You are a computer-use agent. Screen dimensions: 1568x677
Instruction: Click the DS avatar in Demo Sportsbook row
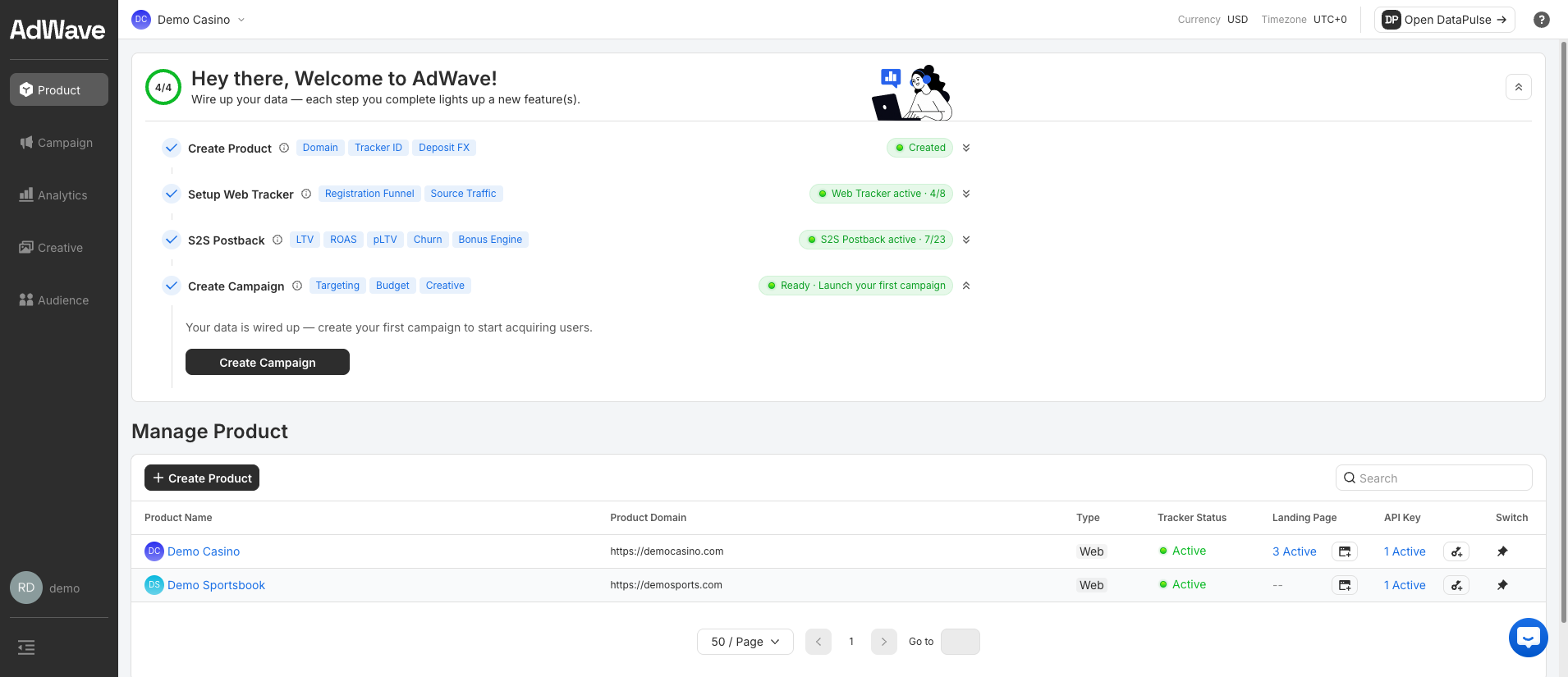[154, 585]
